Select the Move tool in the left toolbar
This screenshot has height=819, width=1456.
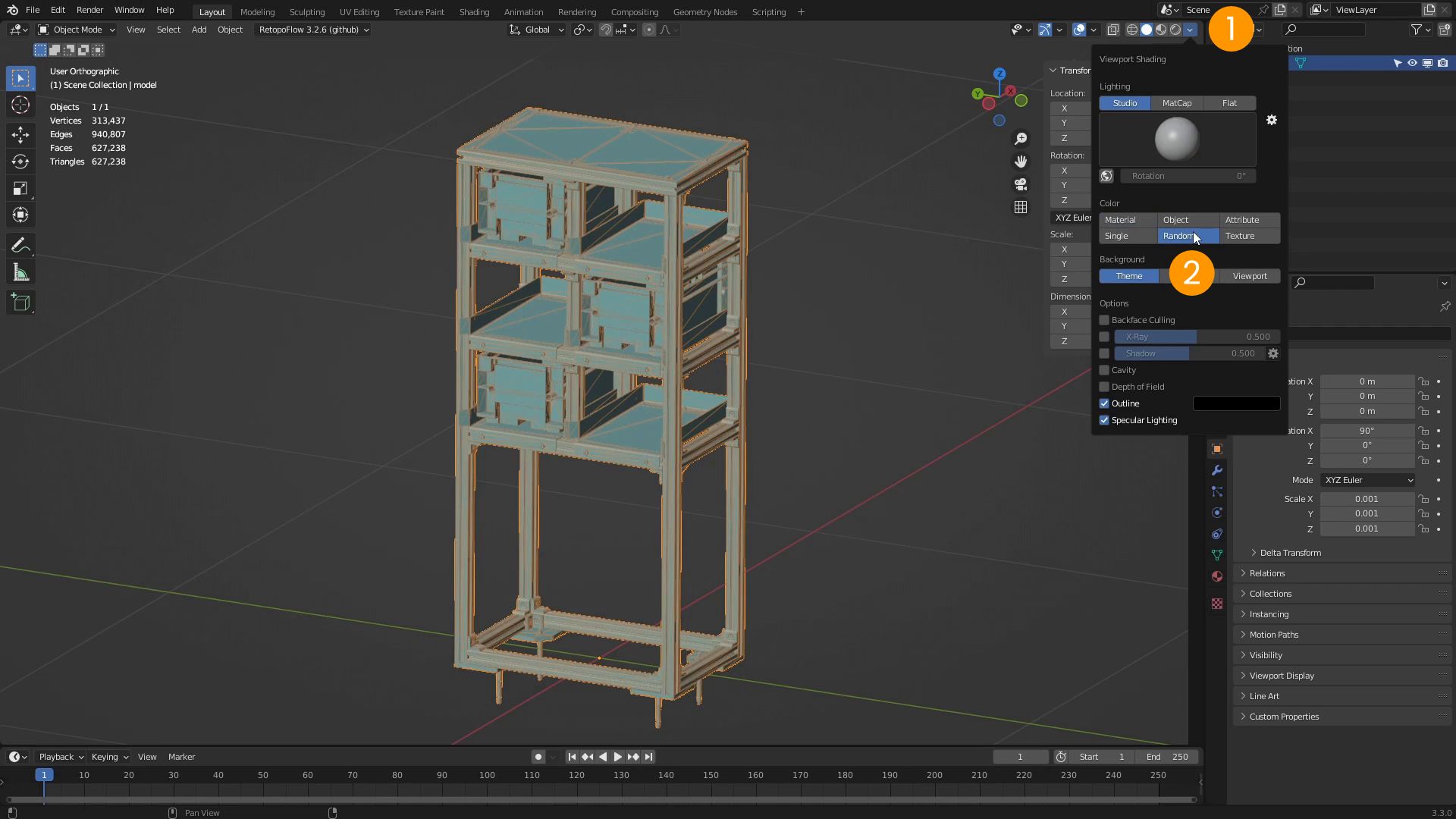(20, 135)
